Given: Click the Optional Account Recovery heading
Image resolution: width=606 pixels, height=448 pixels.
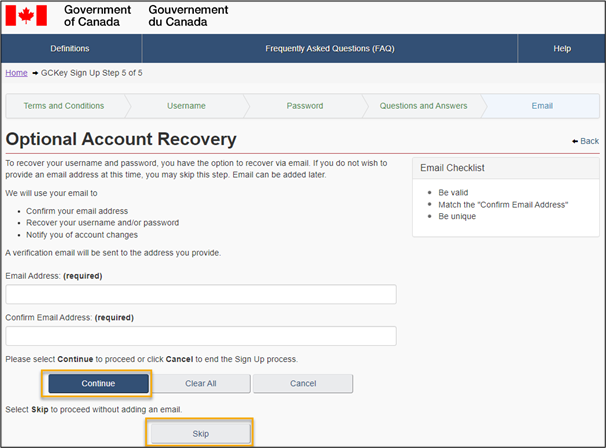Looking at the screenshot, I should pos(121,139).
